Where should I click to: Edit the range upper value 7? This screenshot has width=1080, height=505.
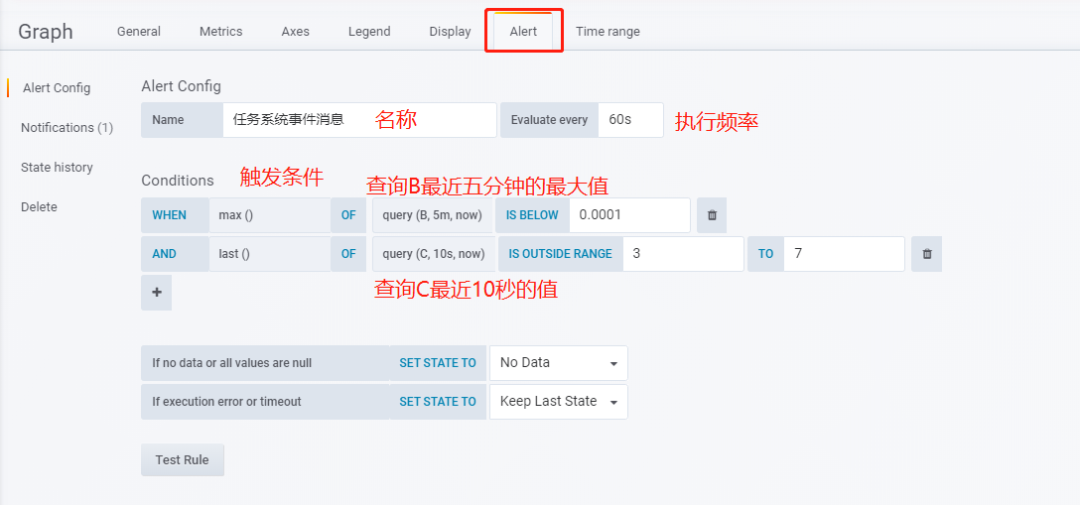click(844, 254)
